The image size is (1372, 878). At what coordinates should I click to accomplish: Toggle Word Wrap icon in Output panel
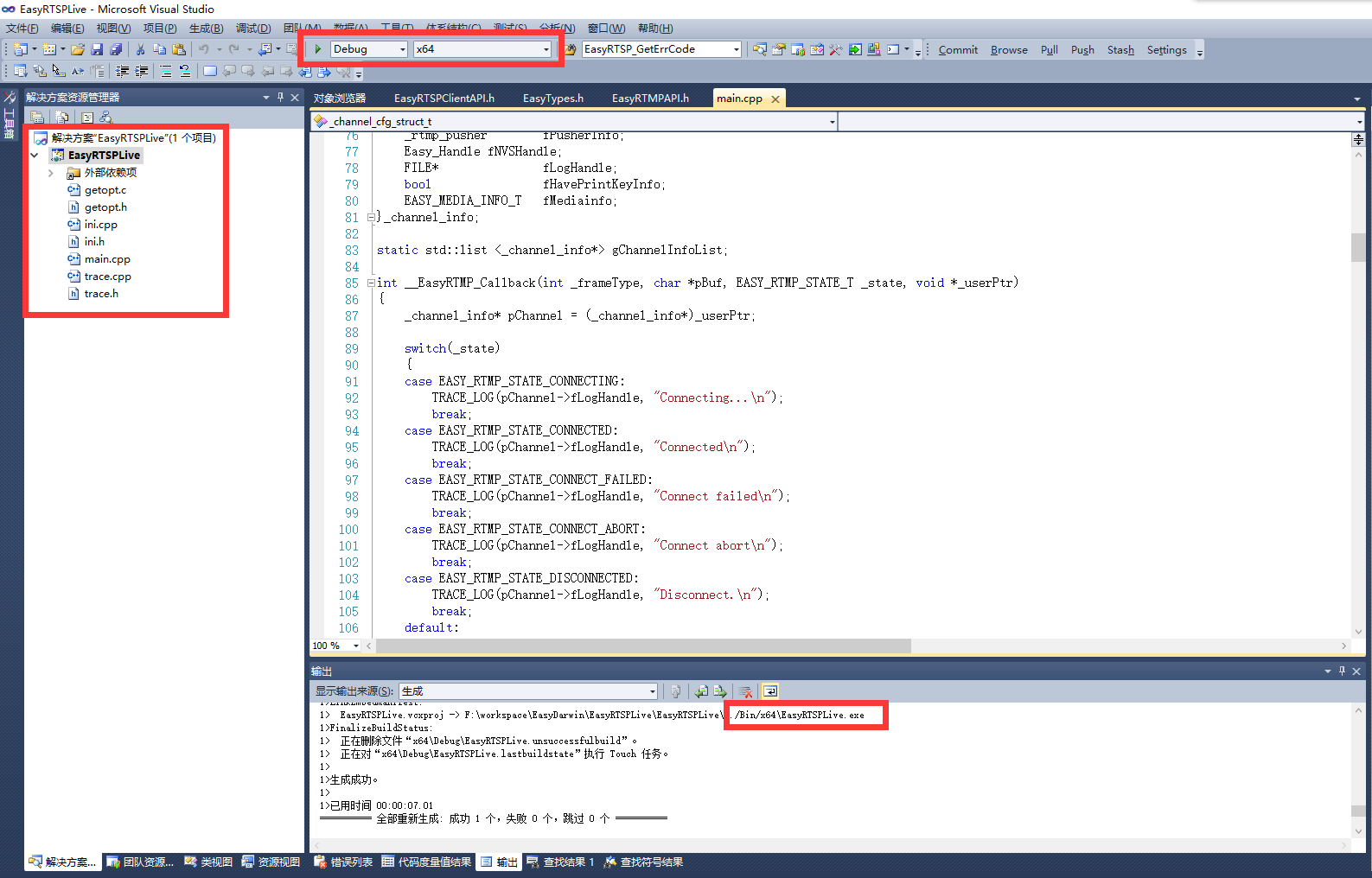[769, 691]
